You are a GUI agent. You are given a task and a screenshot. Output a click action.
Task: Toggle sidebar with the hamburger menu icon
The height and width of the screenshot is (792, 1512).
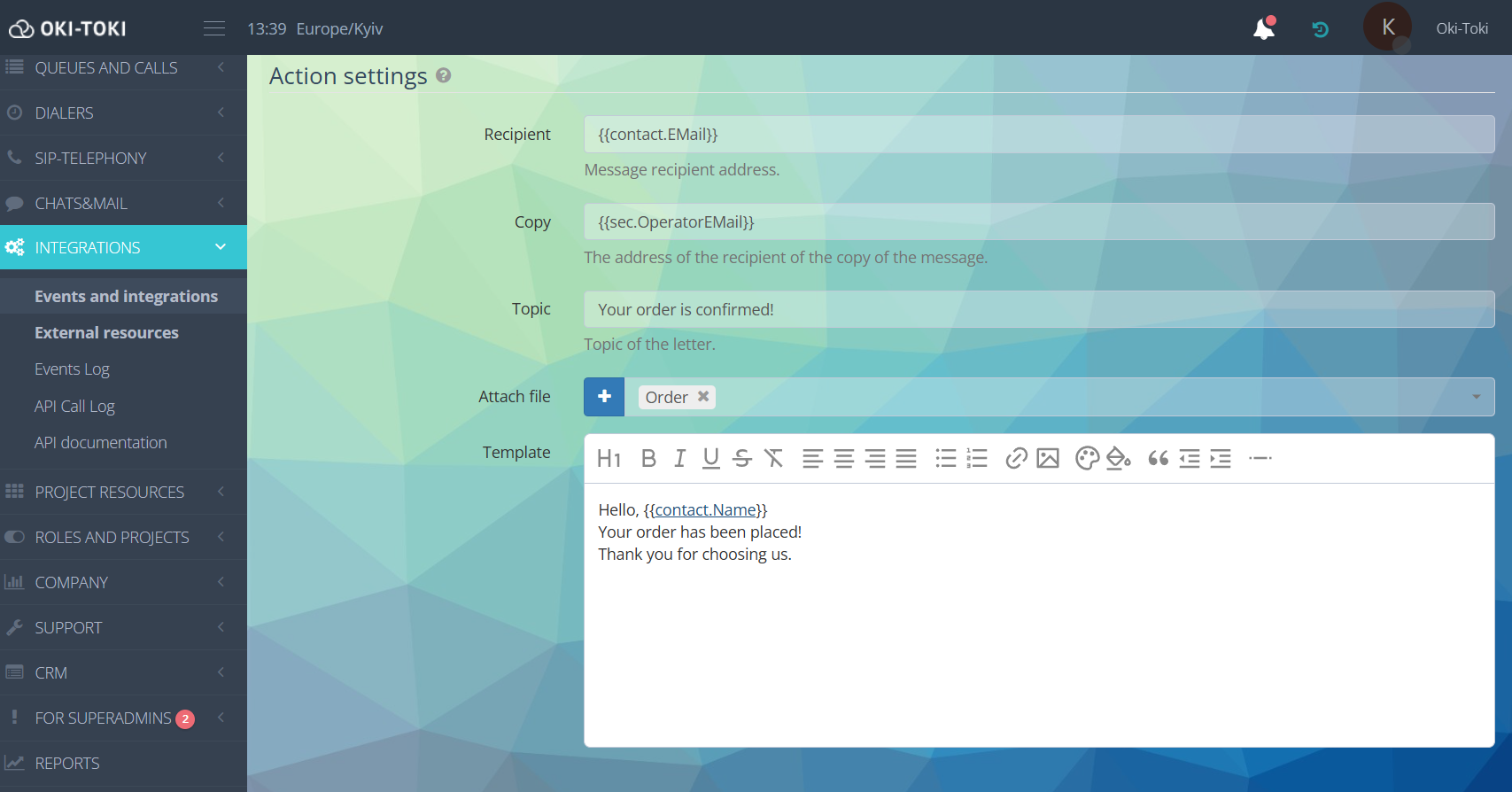(214, 28)
